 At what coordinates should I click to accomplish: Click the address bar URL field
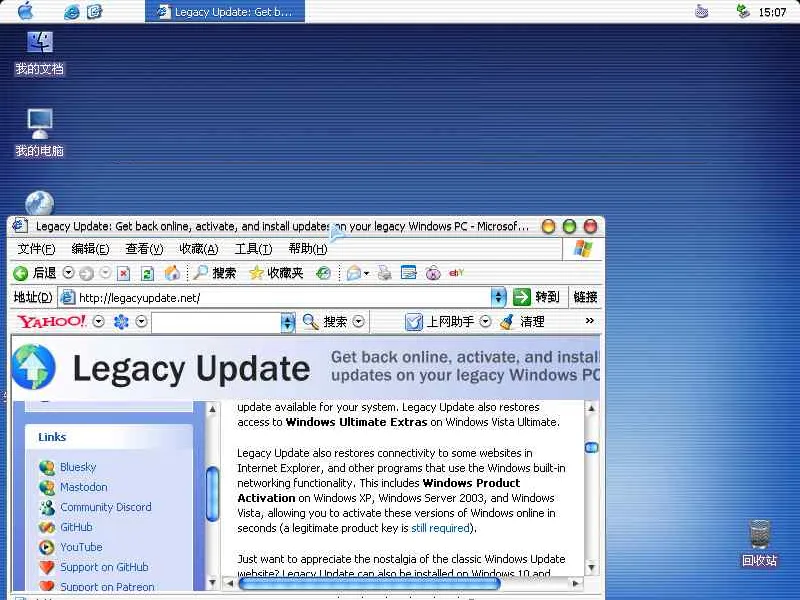click(x=284, y=297)
